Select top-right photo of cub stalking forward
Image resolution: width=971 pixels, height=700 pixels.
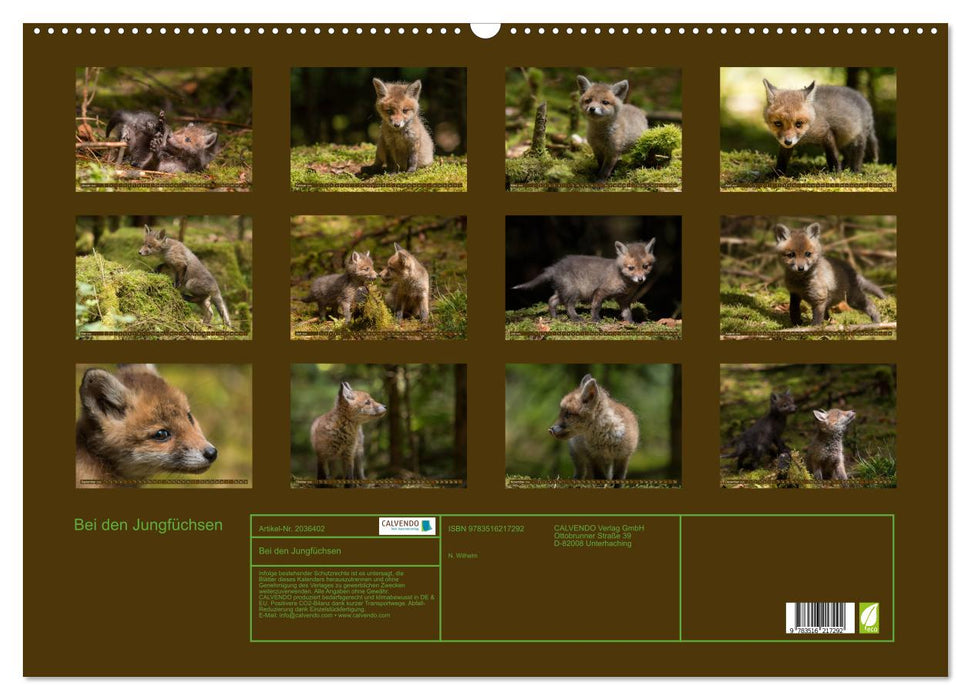(808, 129)
